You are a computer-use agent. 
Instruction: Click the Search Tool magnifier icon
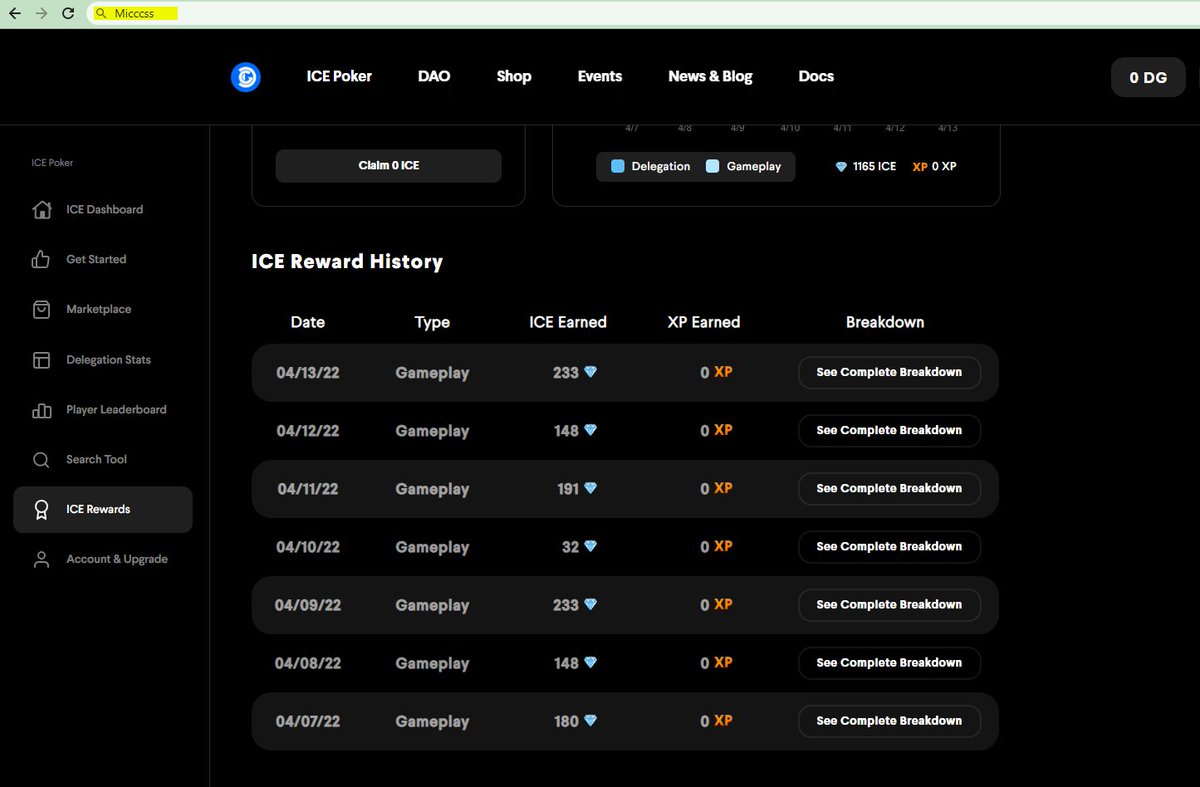[41, 459]
